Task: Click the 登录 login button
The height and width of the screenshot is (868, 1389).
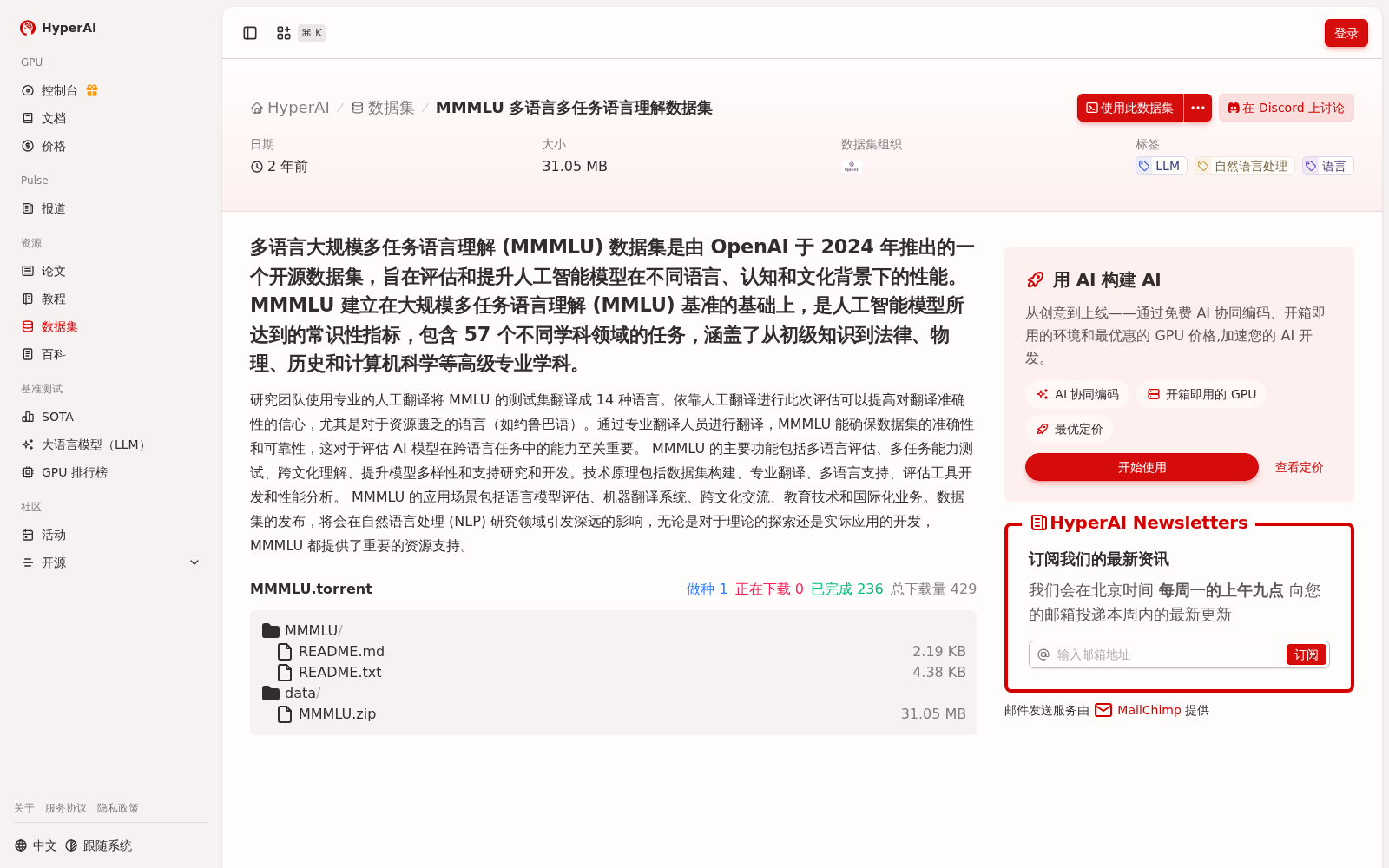Action: coord(1346,33)
